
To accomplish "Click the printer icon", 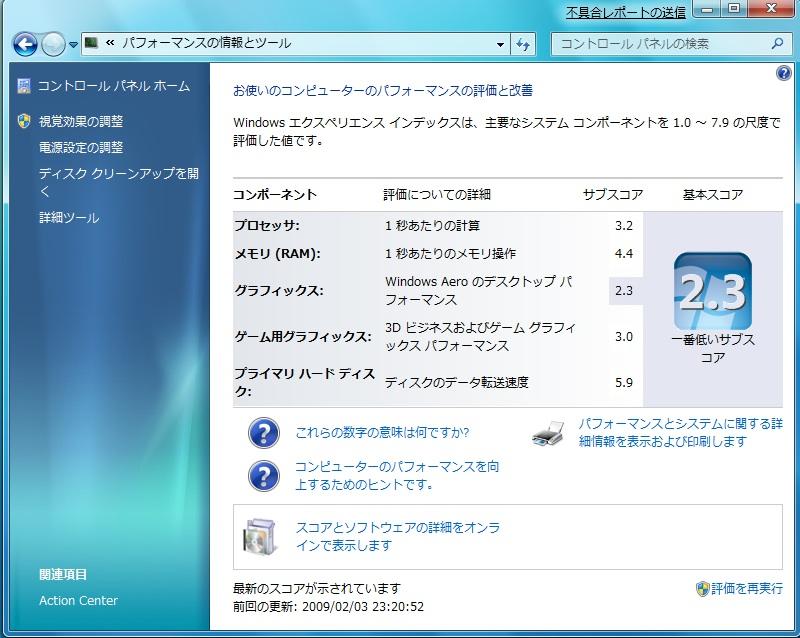I will pos(548,433).
